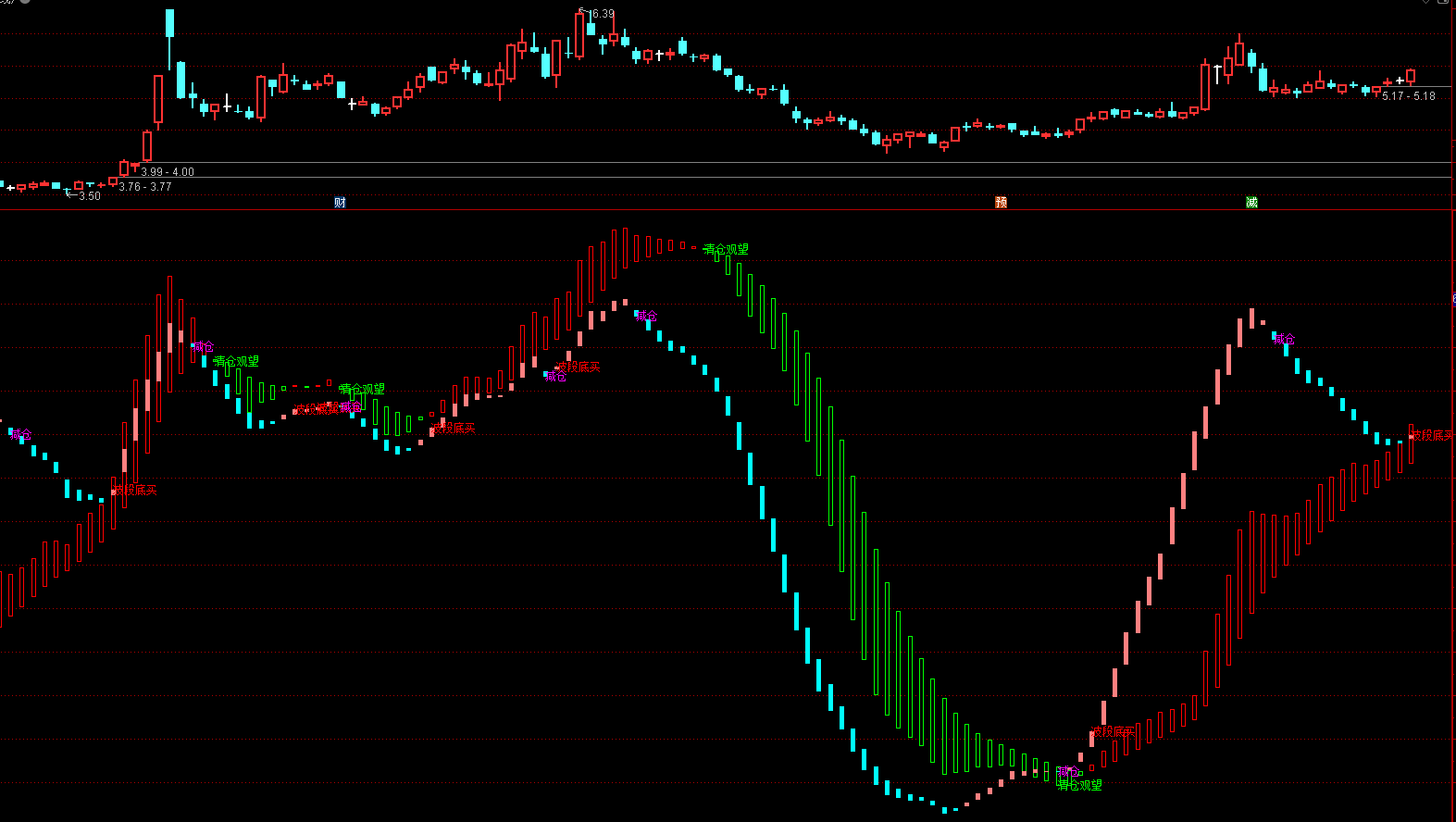Click the red divider between chart panels
Image resolution: width=1456 pixels, height=822 pixels.
pyautogui.click(x=728, y=210)
